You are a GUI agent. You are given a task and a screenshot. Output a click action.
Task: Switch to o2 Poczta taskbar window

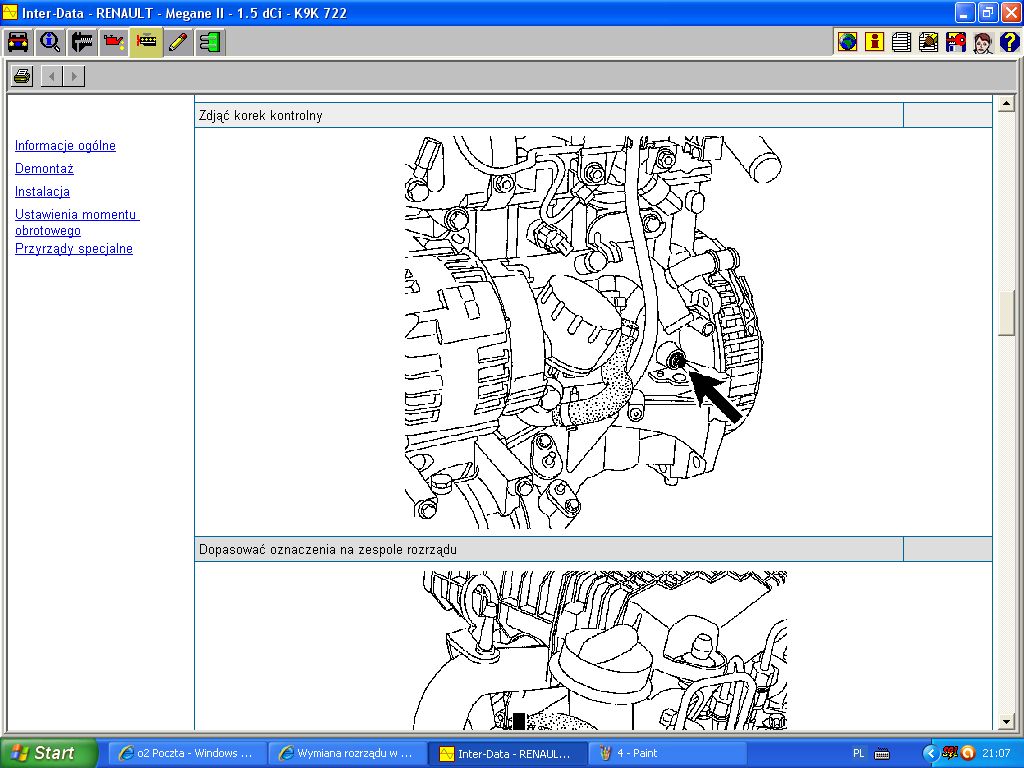(x=187, y=753)
